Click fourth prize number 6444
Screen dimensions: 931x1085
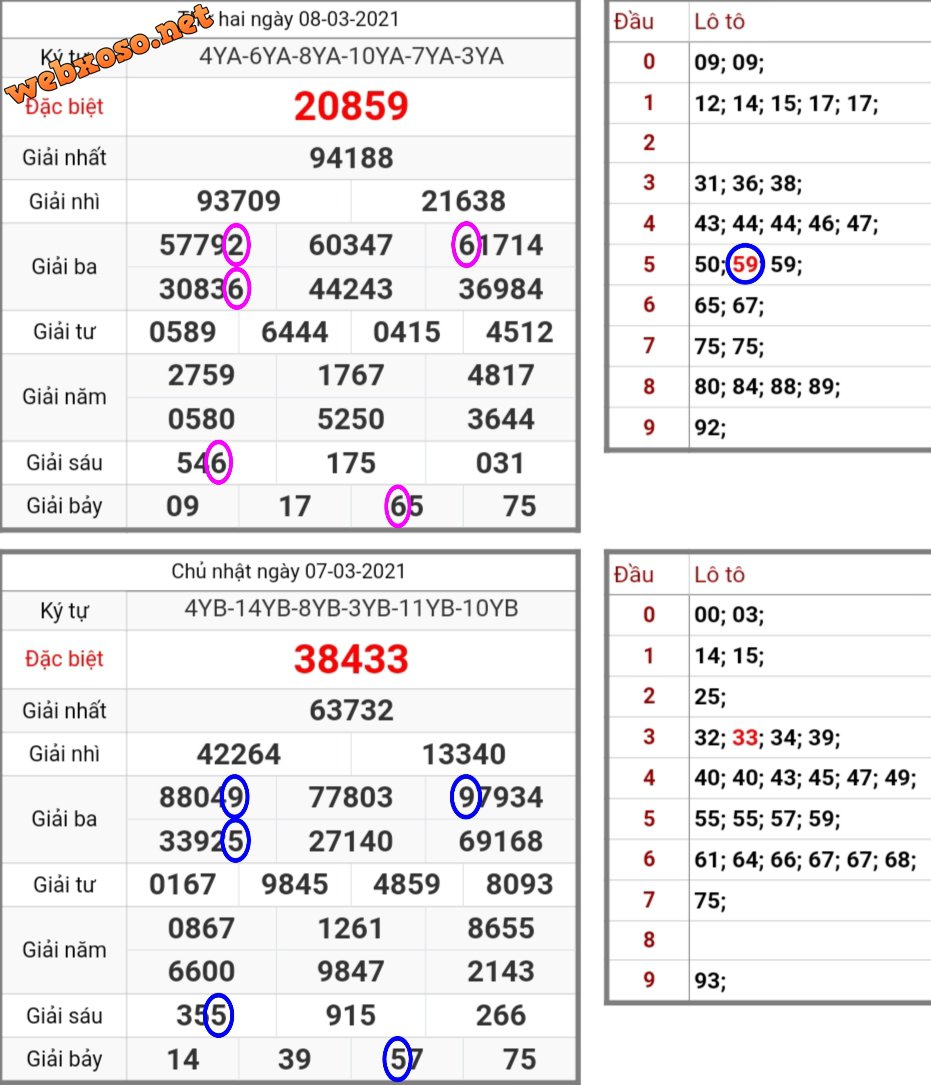[x=295, y=332]
